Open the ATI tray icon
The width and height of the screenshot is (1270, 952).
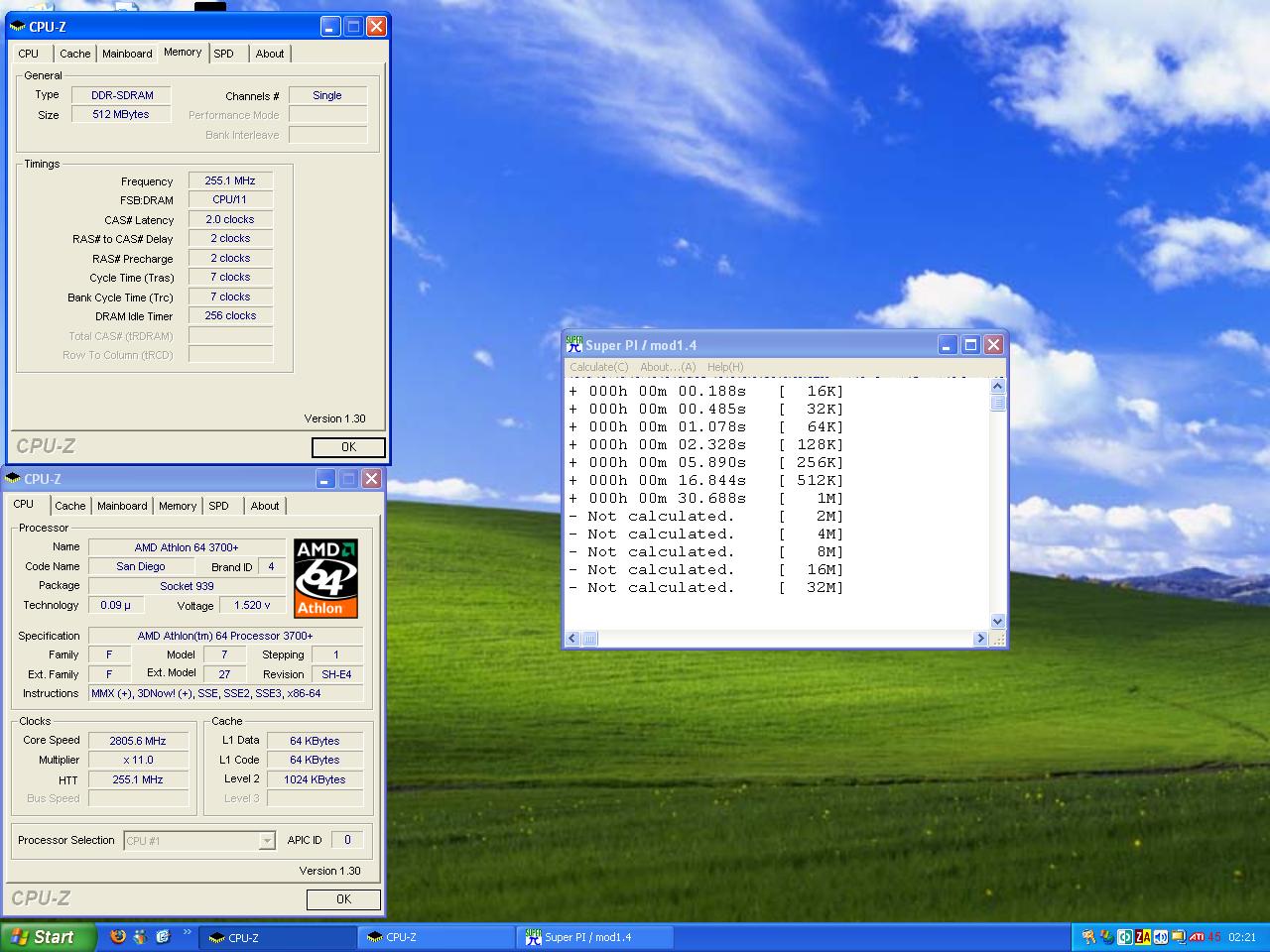click(x=1197, y=937)
